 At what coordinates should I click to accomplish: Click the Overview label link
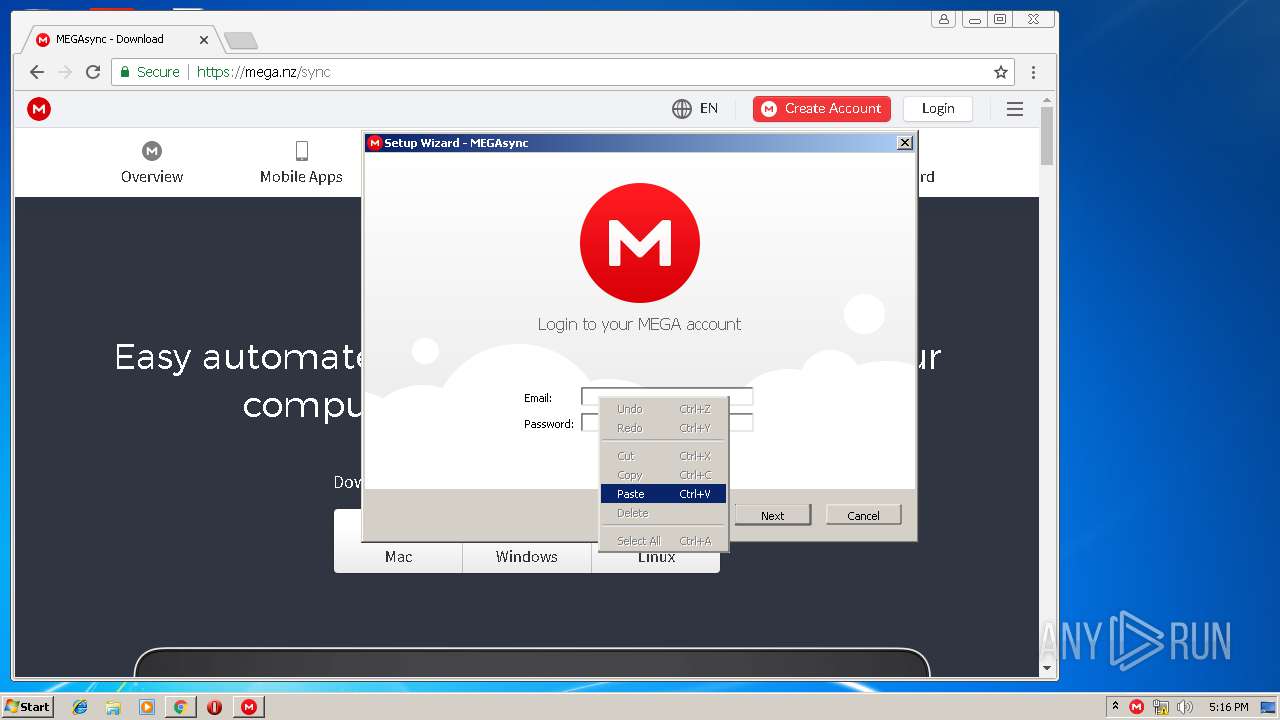(152, 177)
